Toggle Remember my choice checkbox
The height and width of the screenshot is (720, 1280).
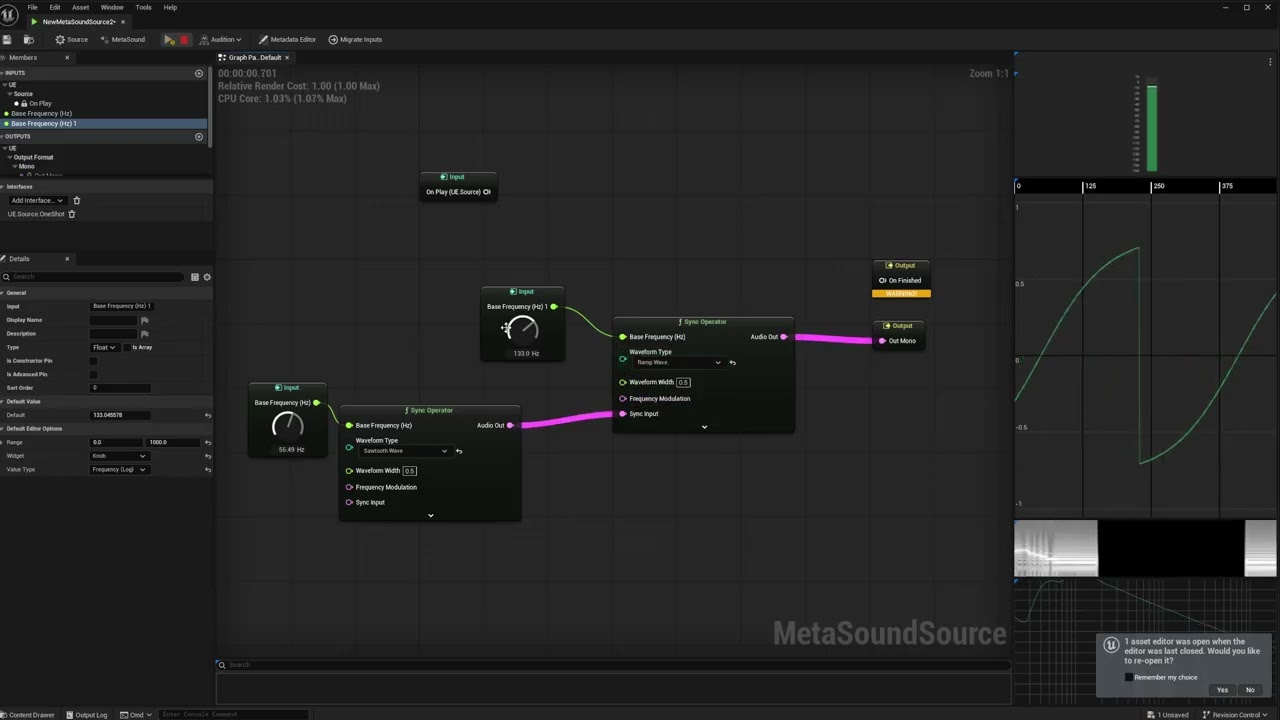[1129, 677]
